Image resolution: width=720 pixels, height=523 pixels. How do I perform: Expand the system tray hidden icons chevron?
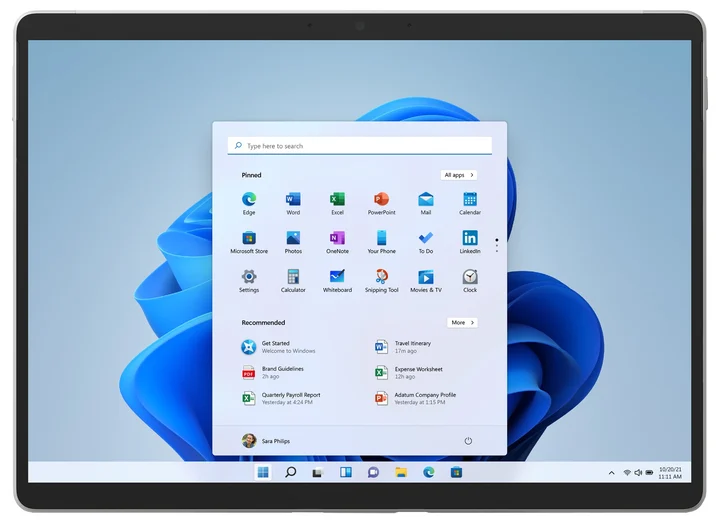[612, 472]
